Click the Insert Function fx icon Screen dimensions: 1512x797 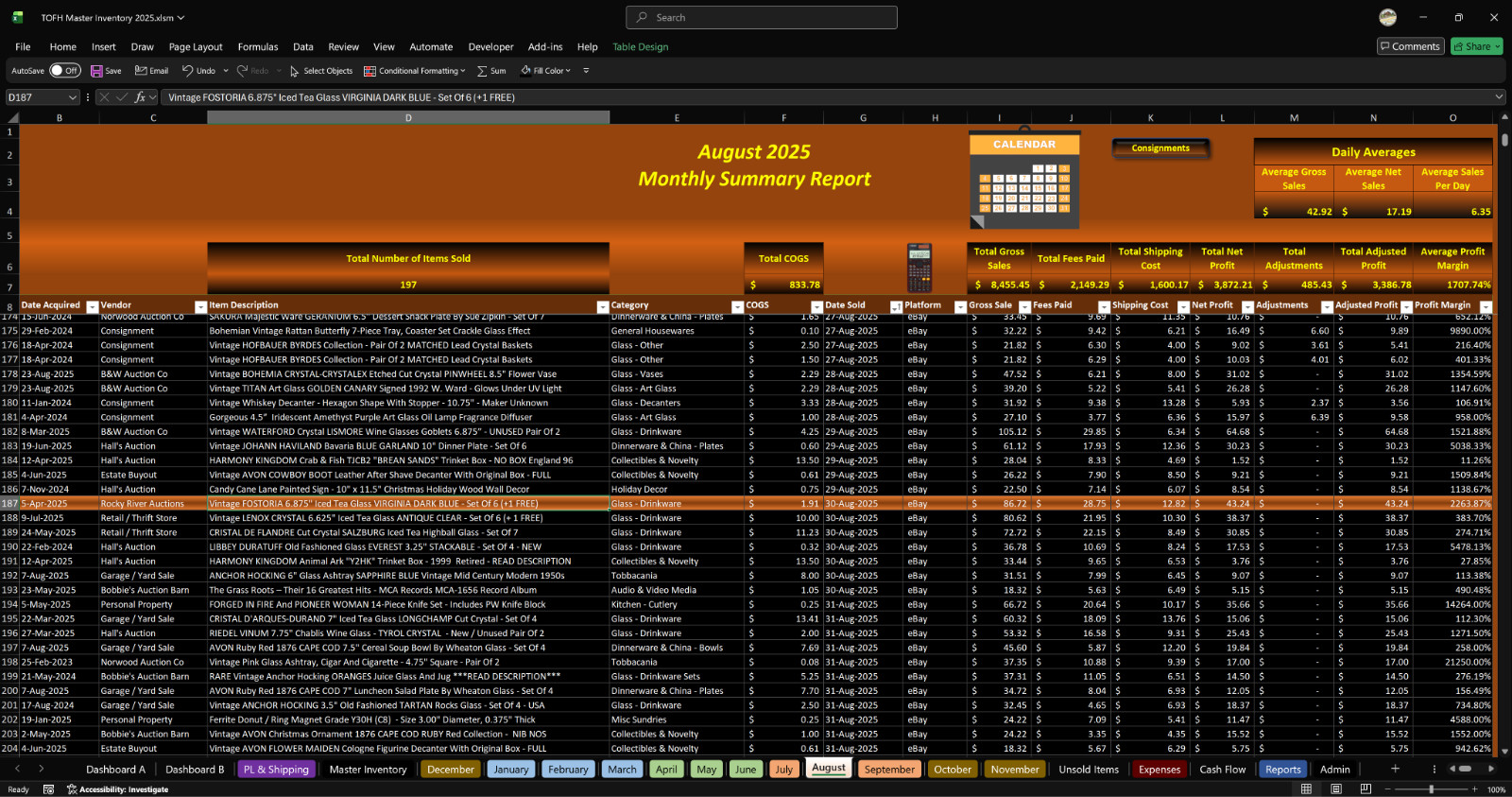(x=140, y=97)
